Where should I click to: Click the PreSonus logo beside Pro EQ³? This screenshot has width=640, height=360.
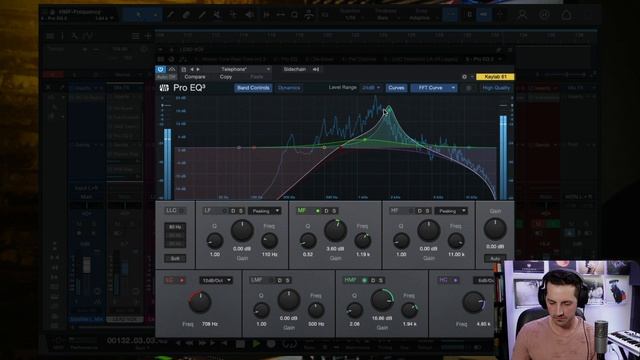[164, 88]
